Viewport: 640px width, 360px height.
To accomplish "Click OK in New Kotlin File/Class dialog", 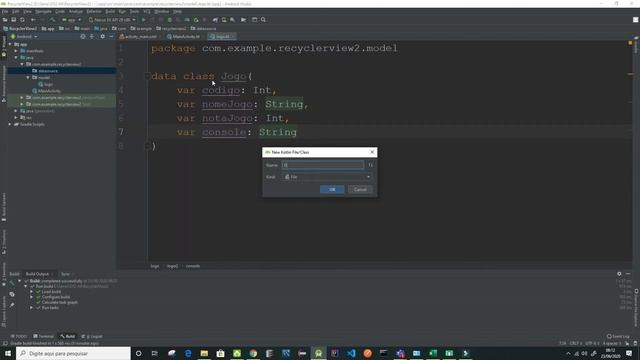I will click(332, 189).
